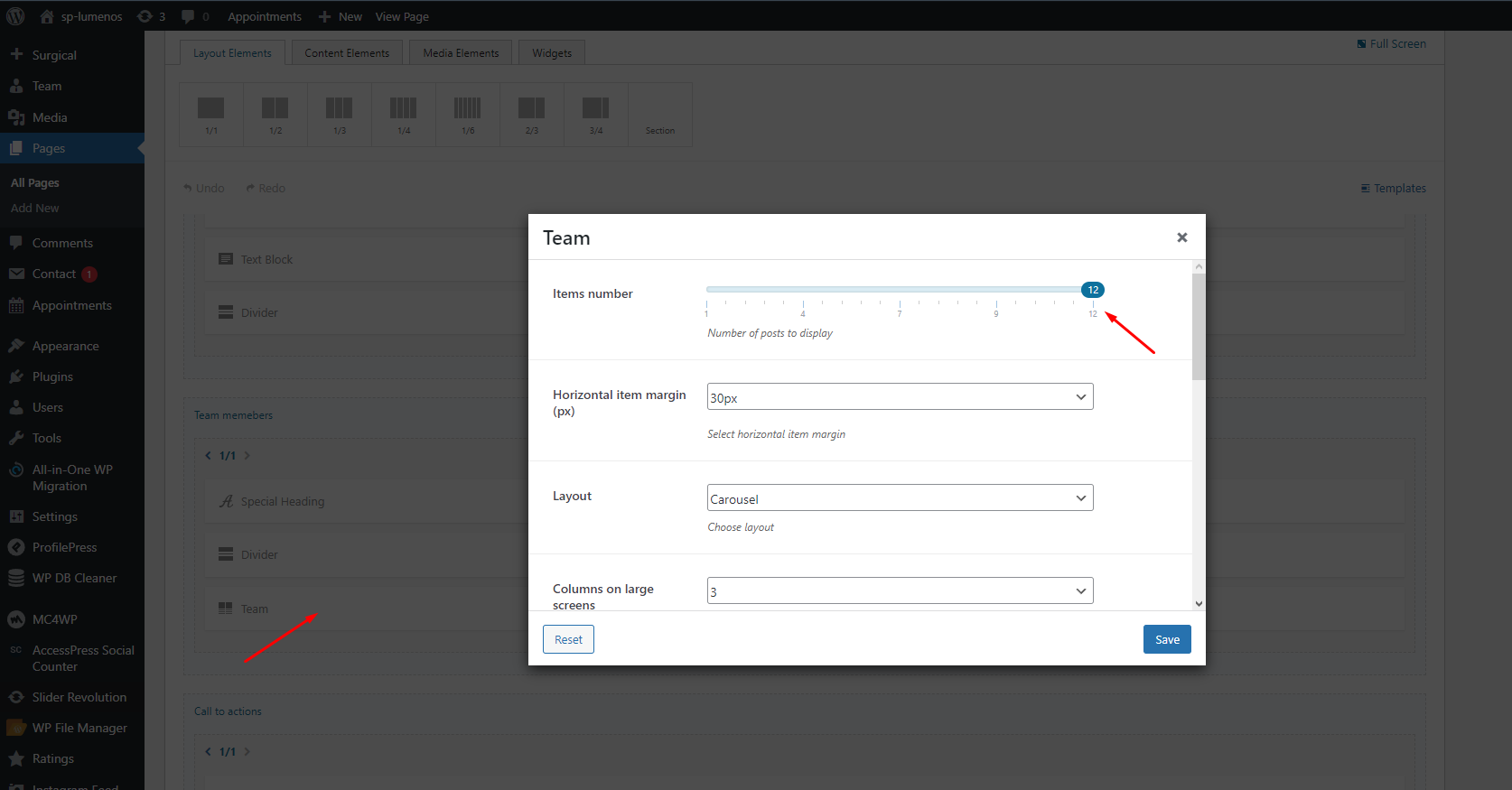Open the Appearance menu
1512x790 pixels.
[x=72, y=346]
